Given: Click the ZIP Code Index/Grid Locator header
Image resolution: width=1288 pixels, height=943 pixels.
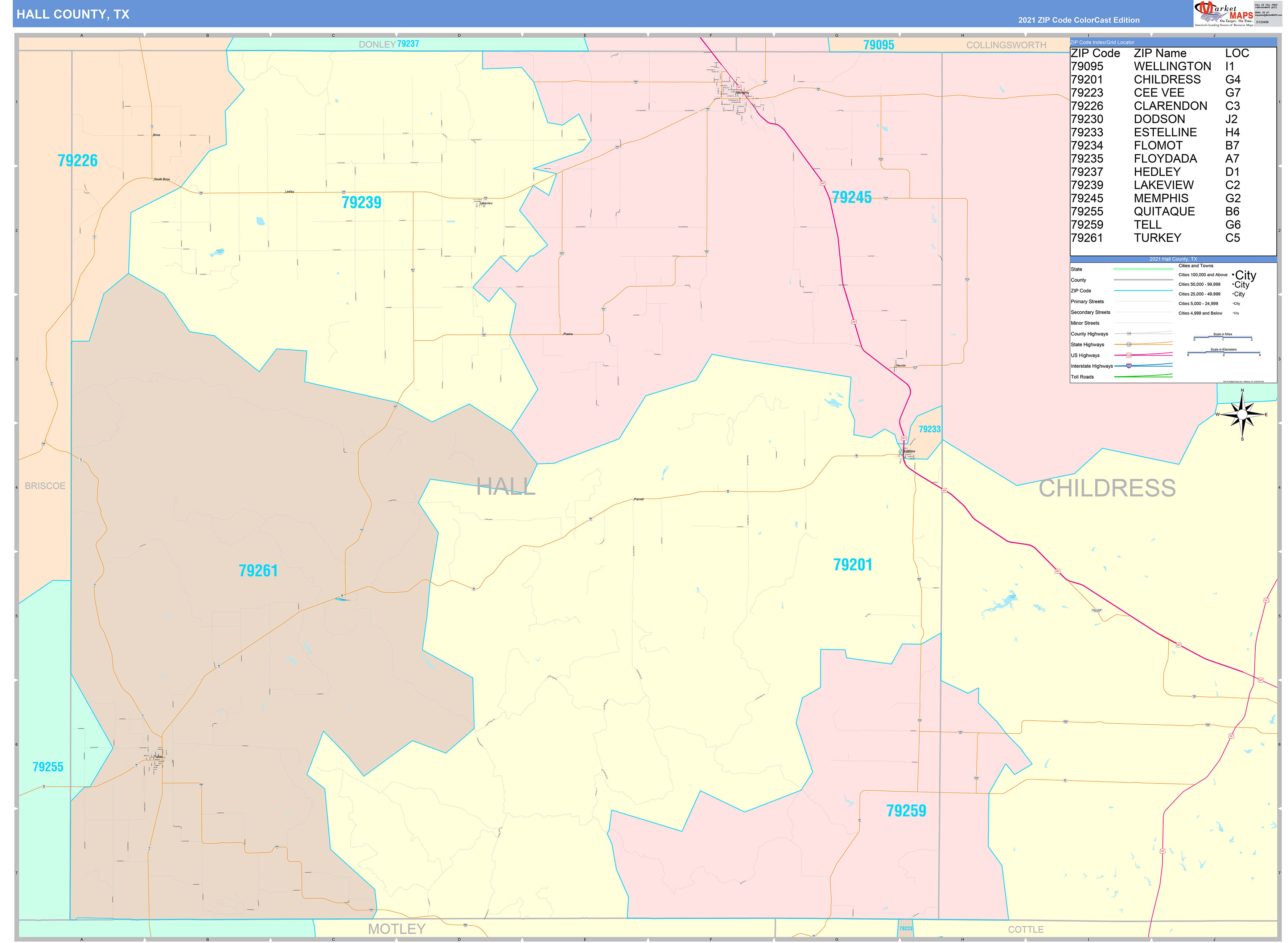Looking at the screenshot, I should (x=1102, y=42).
